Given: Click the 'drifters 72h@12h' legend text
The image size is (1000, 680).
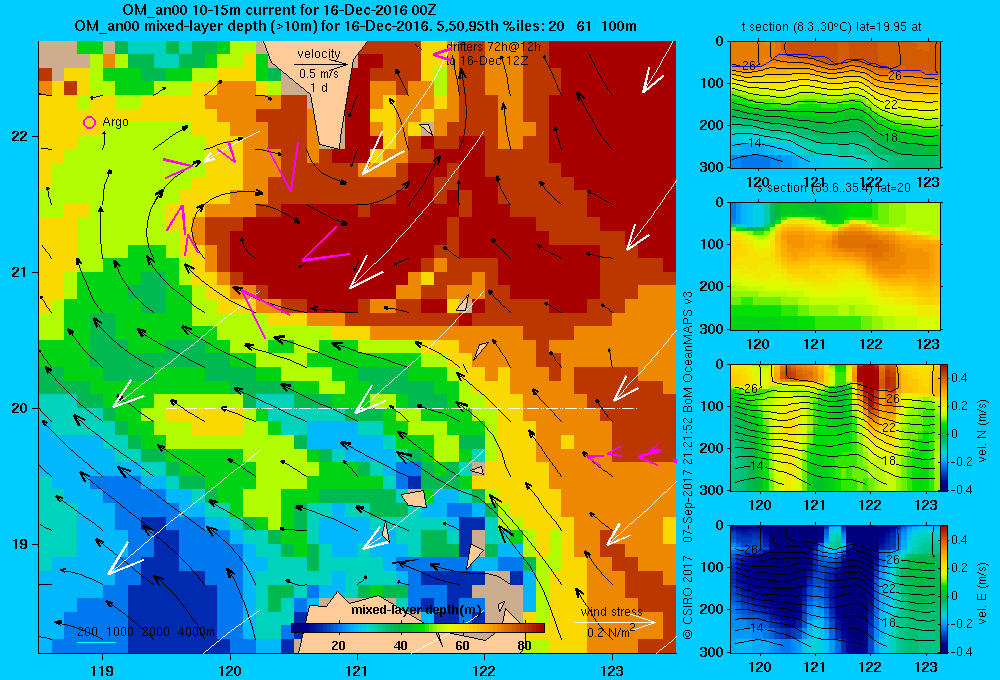Looking at the screenshot, I should [x=494, y=47].
